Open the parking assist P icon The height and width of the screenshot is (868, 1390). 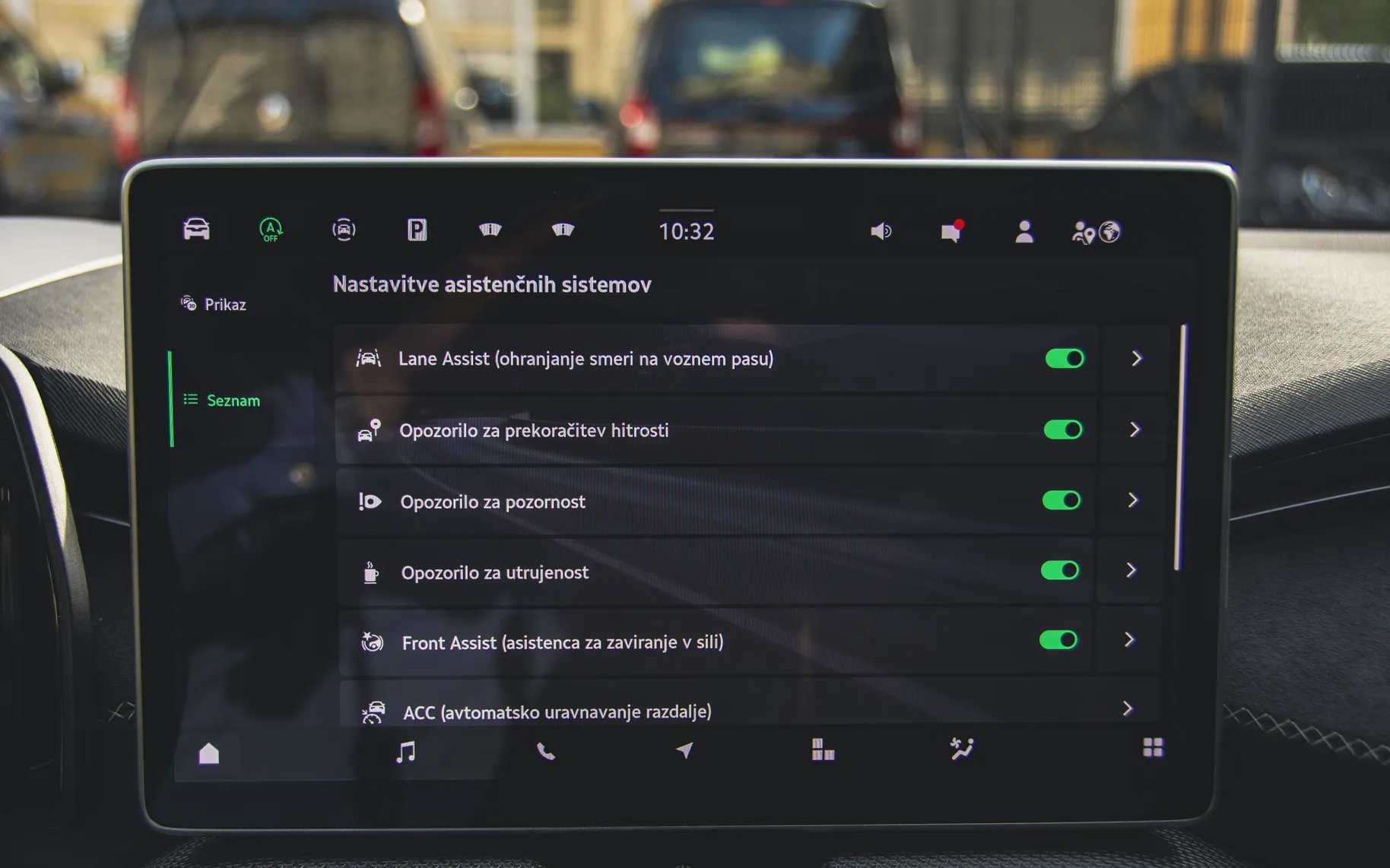(417, 230)
